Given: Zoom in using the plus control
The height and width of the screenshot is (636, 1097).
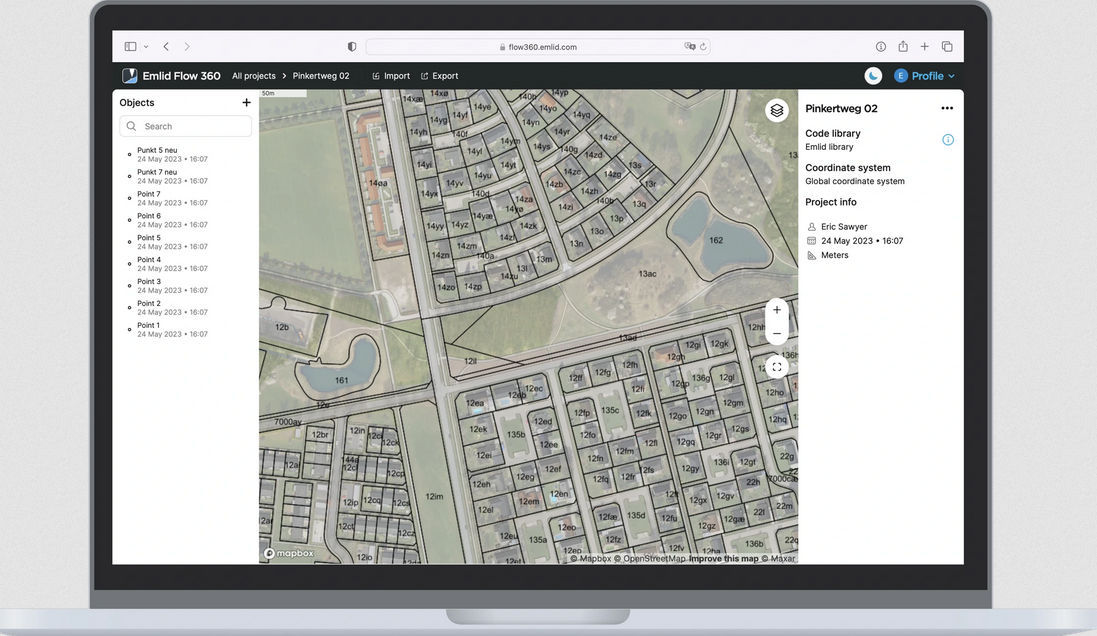Looking at the screenshot, I should click(777, 309).
